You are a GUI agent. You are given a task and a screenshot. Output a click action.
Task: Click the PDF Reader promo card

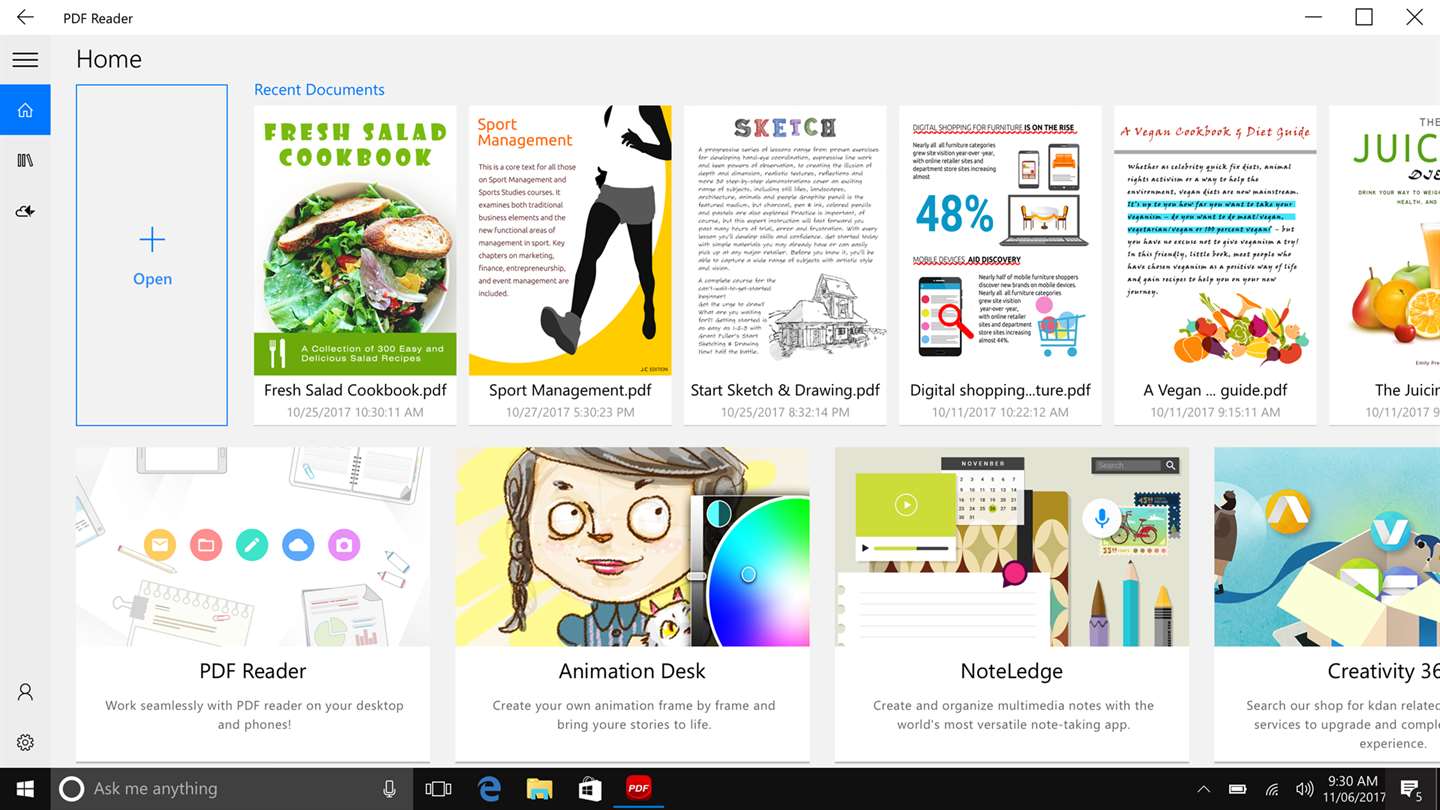pyautogui.click(x=253, y=605)
